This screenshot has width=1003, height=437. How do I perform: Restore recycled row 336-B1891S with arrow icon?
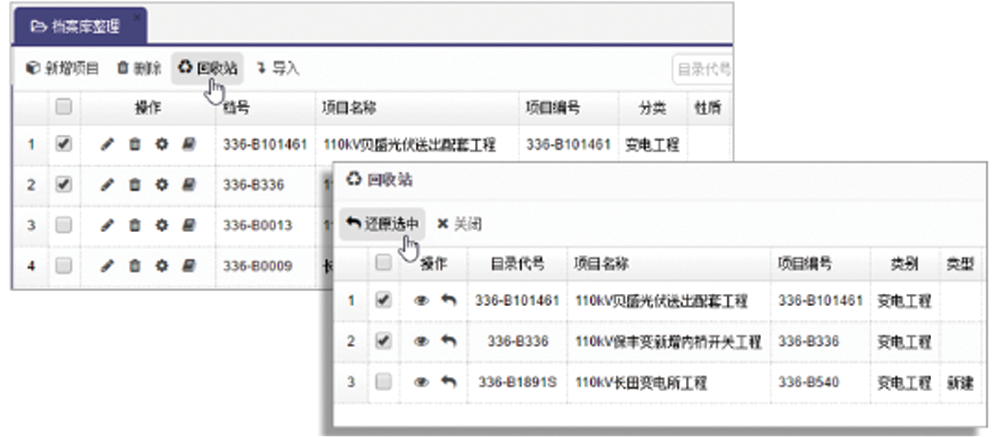coord(449,382)
